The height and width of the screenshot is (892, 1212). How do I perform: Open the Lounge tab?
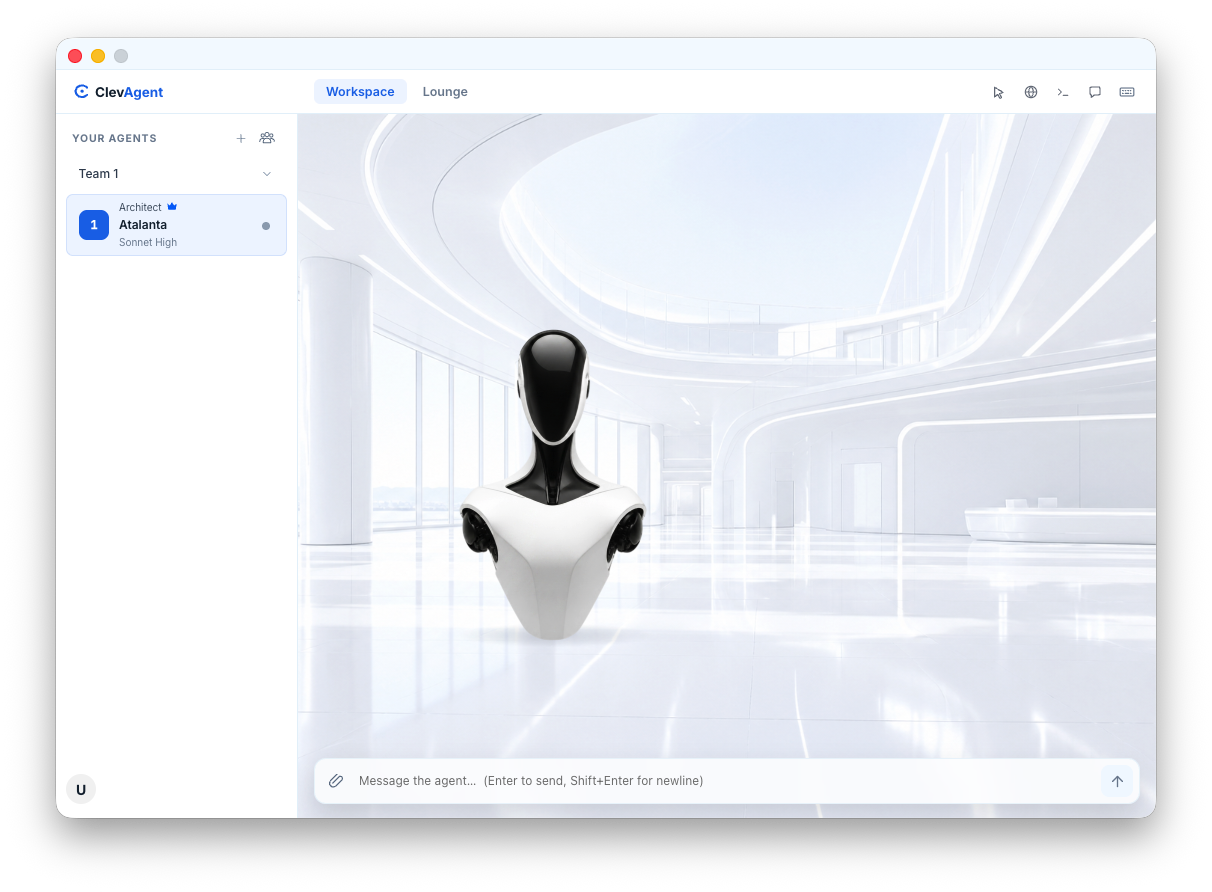point(445,92)
